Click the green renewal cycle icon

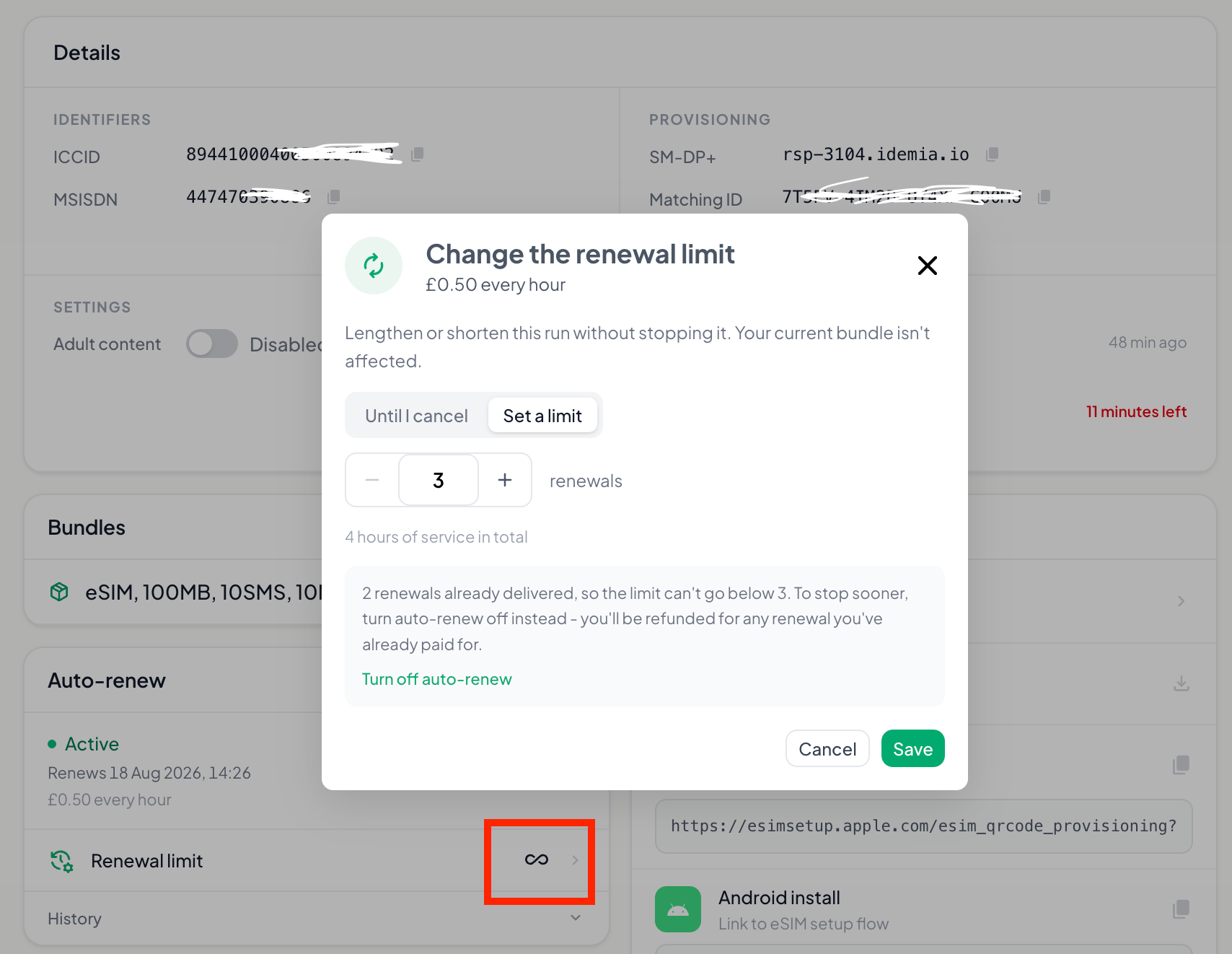pyautogui.click(x=374, y=266)
